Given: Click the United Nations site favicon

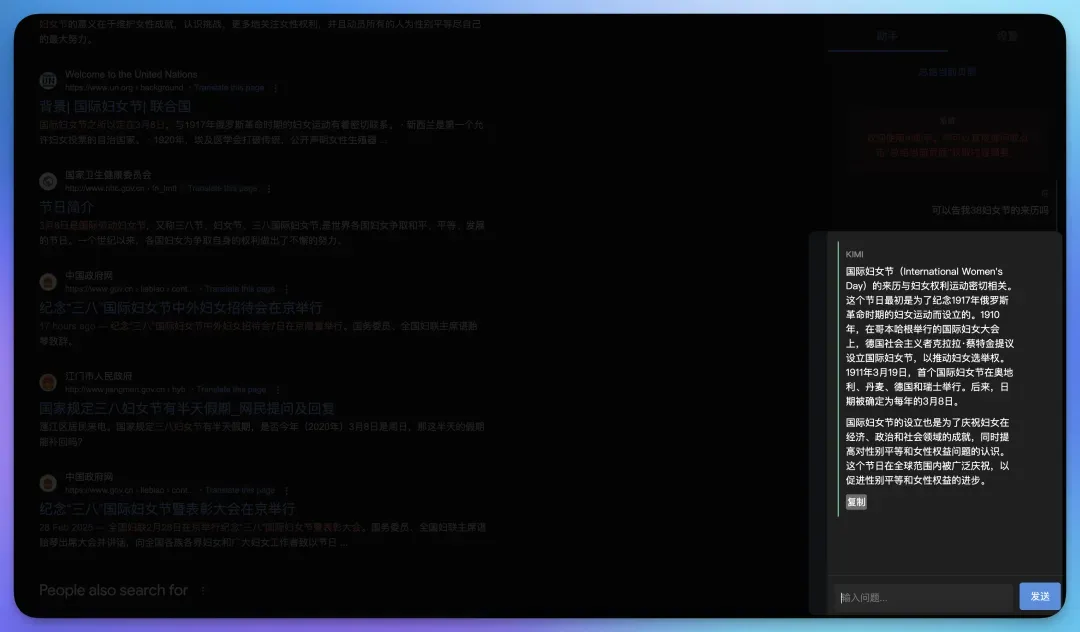Looking at the screenshot, I should 48,81.
